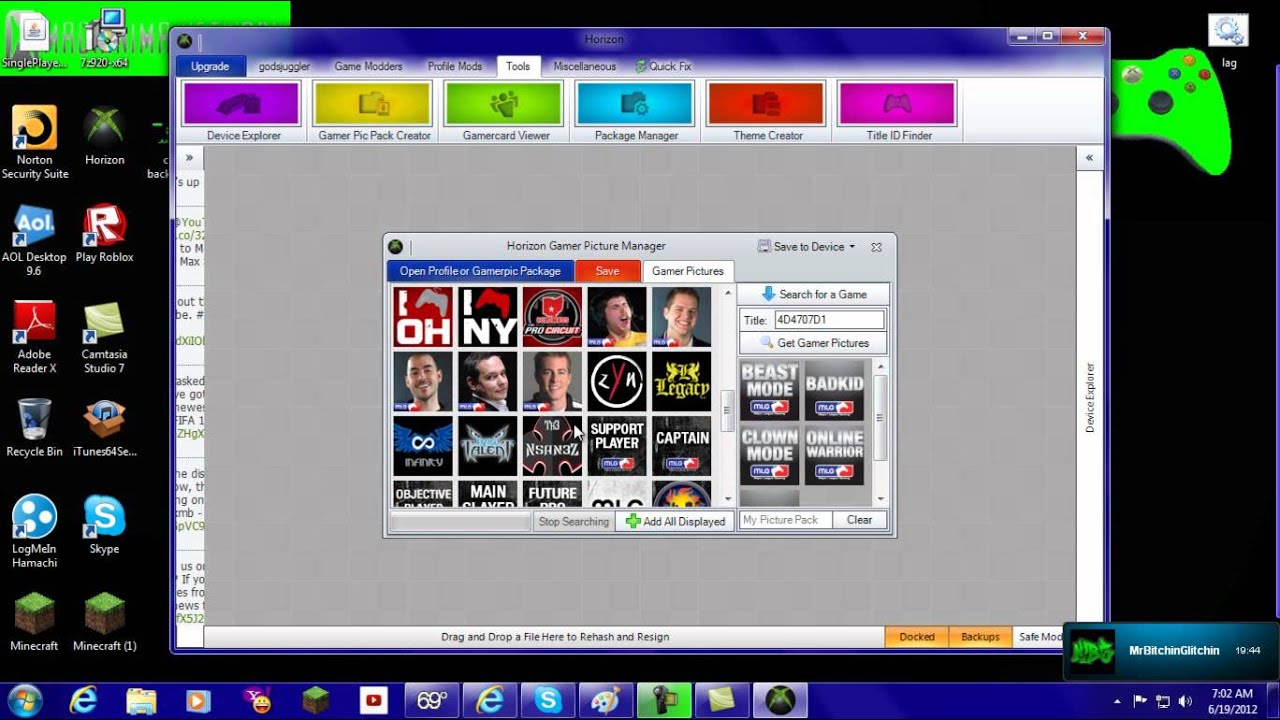Select the NY gamer picture
The image size is (1280, 720).
tap(488, 317)
